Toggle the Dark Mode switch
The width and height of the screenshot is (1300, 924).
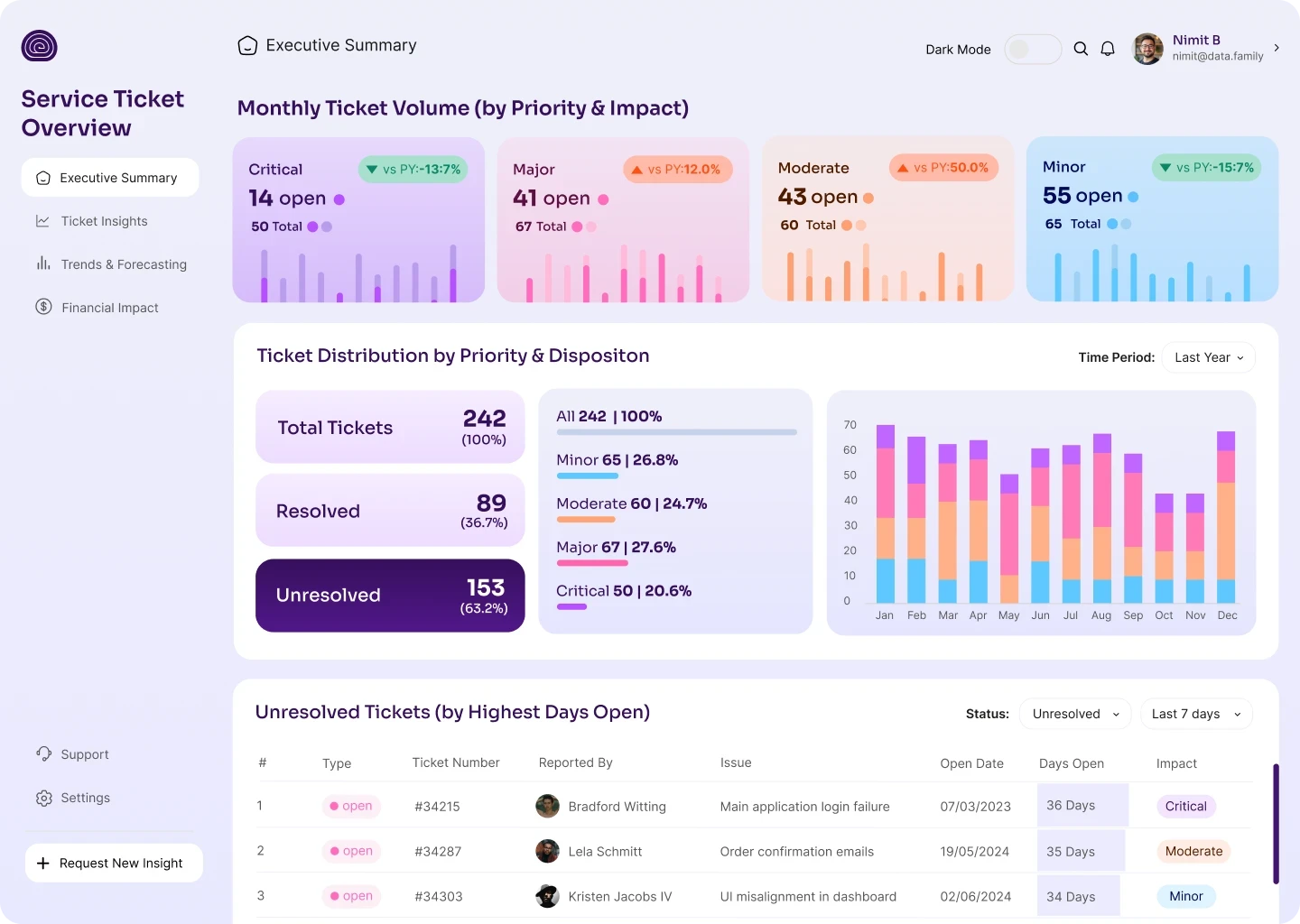(x=1033, y=49)
